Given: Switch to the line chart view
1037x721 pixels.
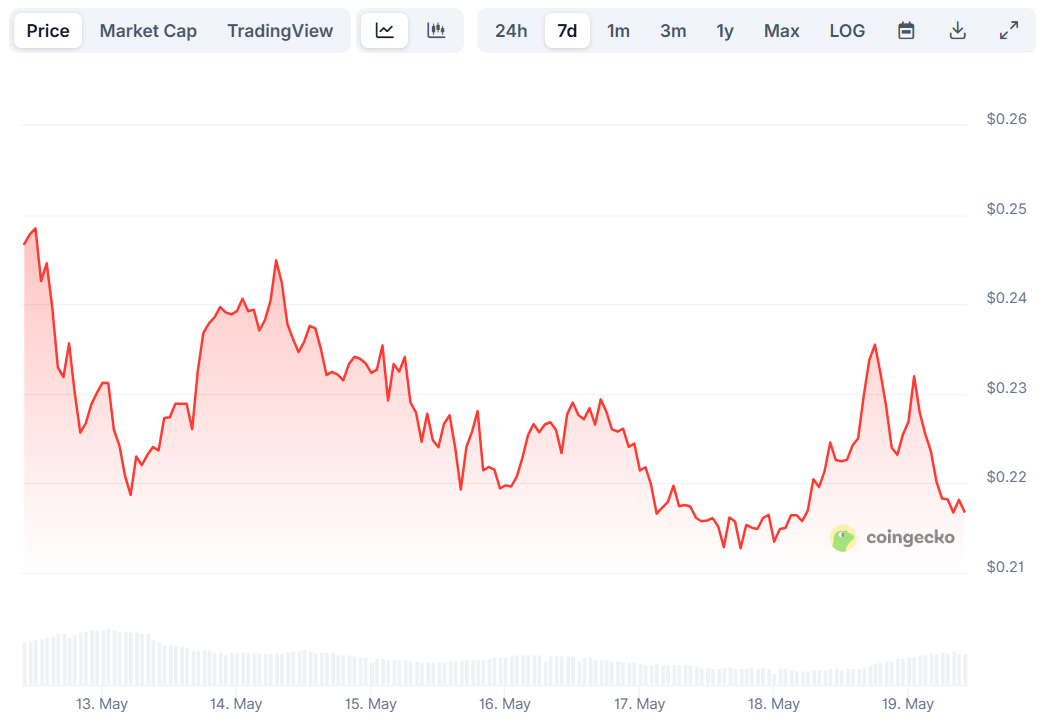Looking at the screenshot, I should point(385,30).
